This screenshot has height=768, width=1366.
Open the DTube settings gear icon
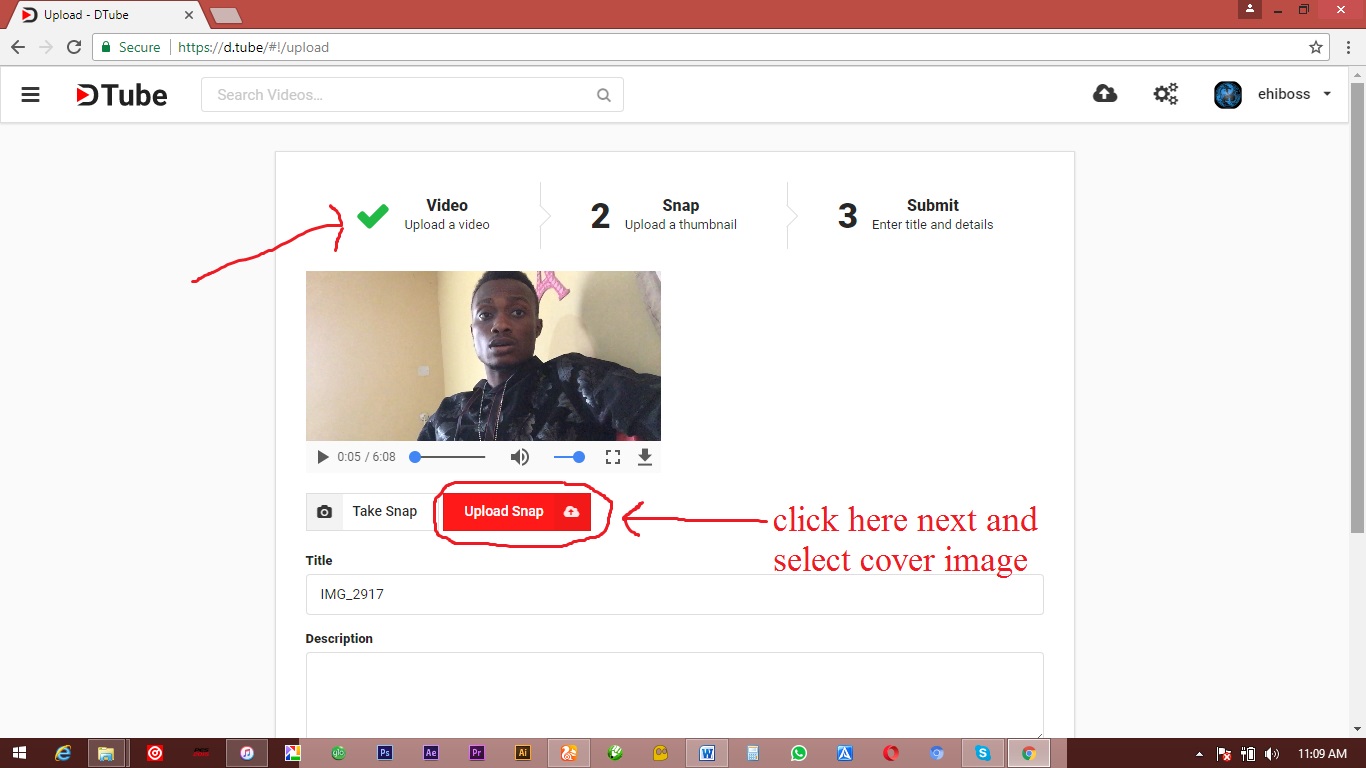(1165, 93)
